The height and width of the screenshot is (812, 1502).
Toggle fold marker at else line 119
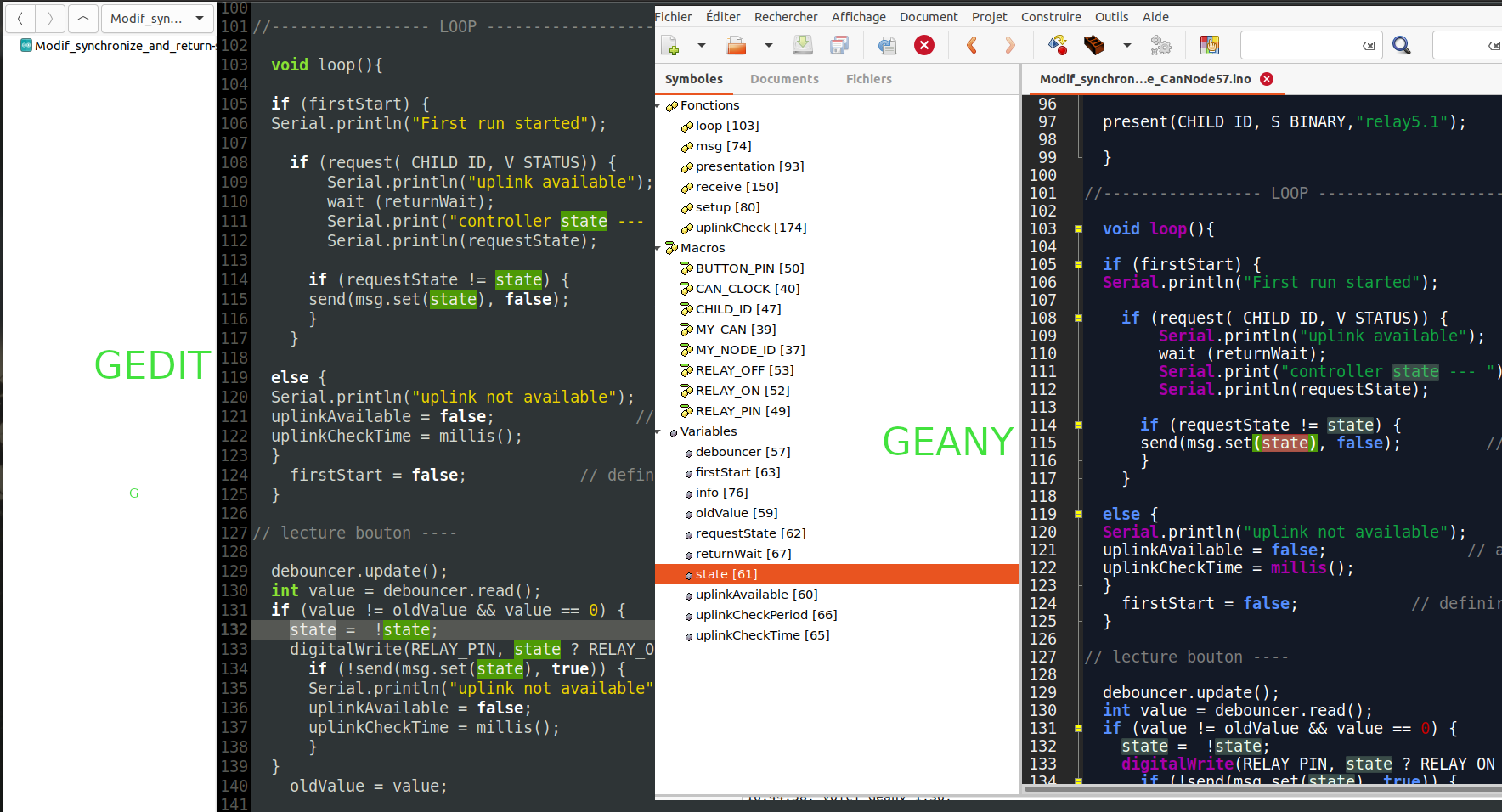(x=1078, y=515)
